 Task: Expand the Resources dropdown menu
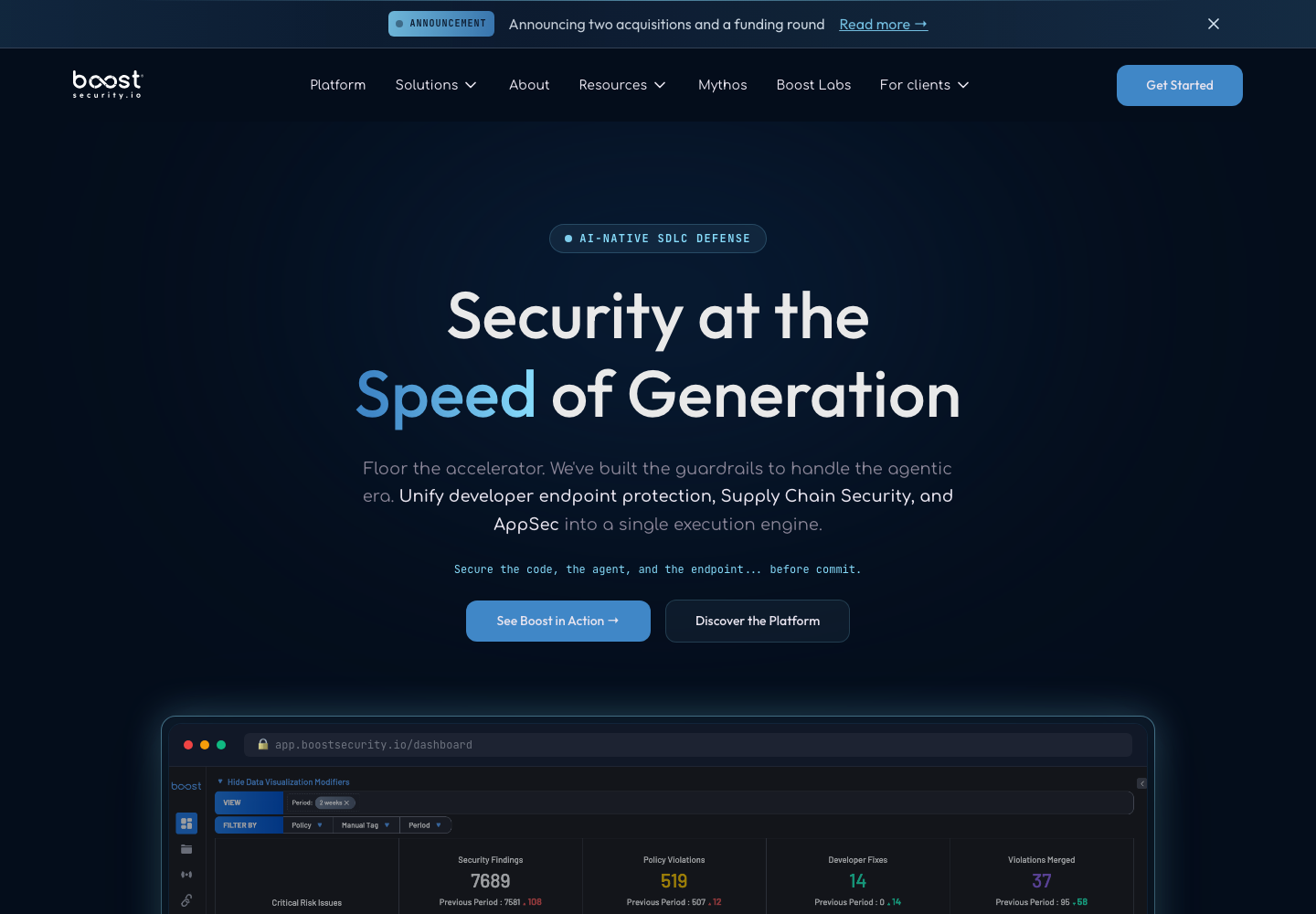pyautogui.click(x=622, y=85)
